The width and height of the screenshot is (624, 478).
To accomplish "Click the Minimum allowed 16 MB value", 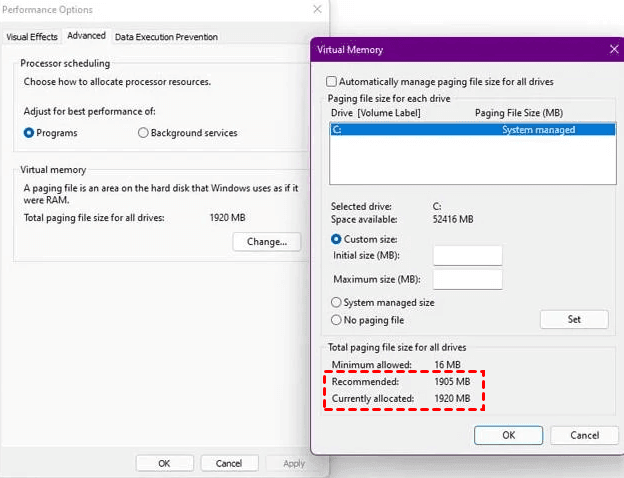I will [447, 365].
